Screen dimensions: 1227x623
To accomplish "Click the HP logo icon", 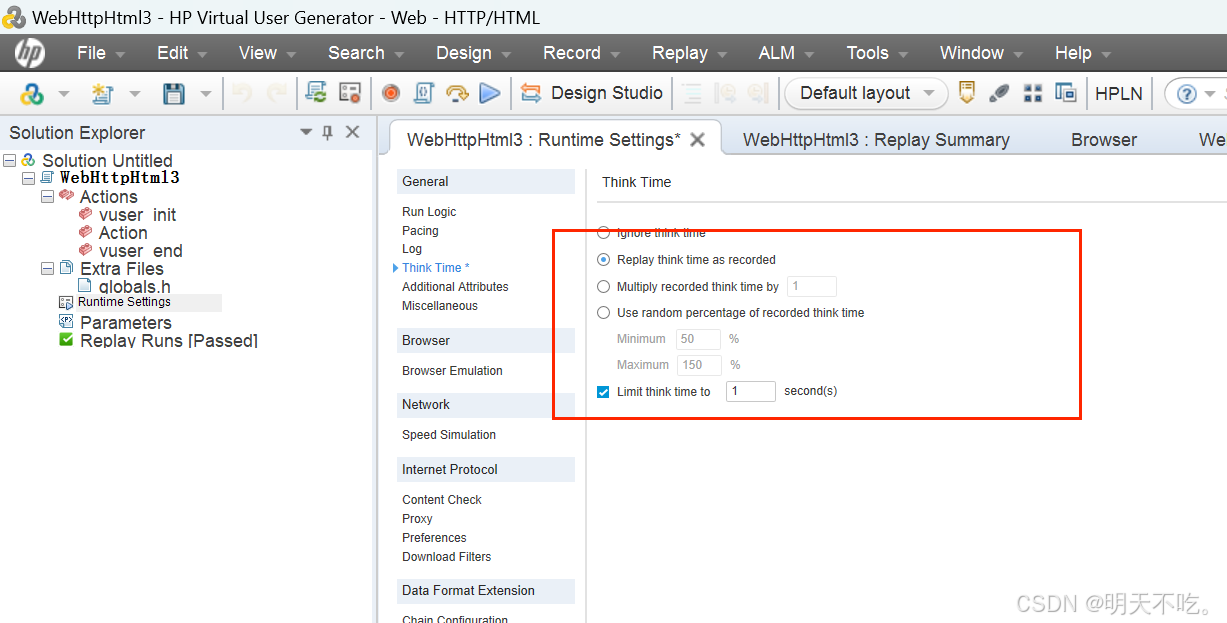I will tap(29, 53).
